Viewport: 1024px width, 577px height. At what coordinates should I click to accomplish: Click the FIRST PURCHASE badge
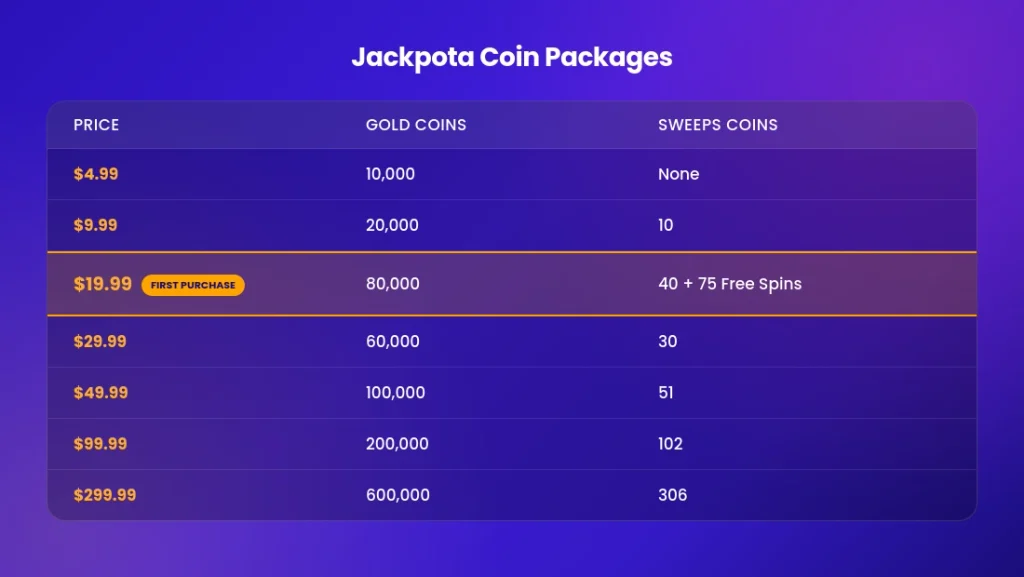(x=193, y=285)
